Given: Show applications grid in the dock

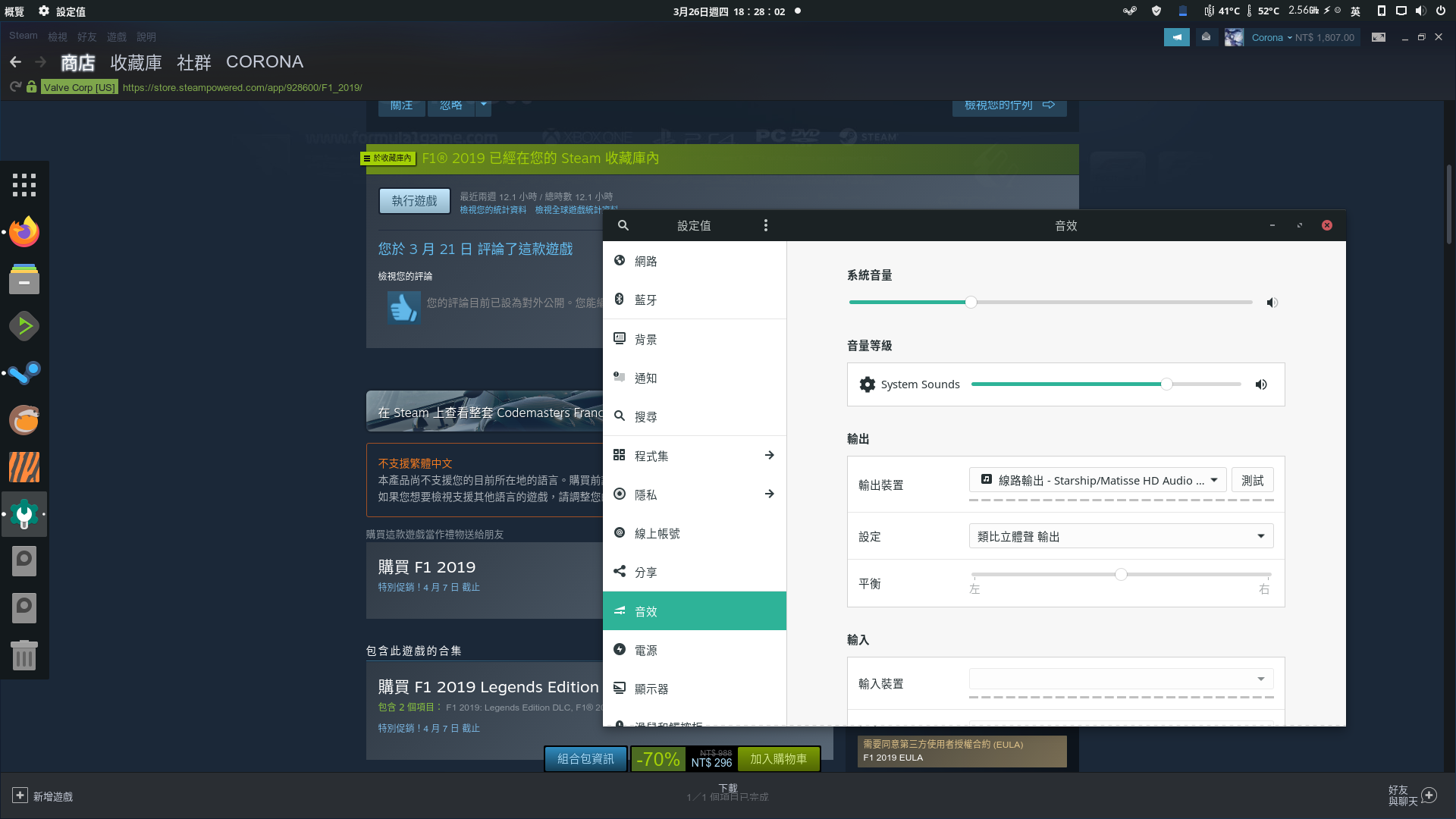Looking at the screenshot, I should [24, 184].
